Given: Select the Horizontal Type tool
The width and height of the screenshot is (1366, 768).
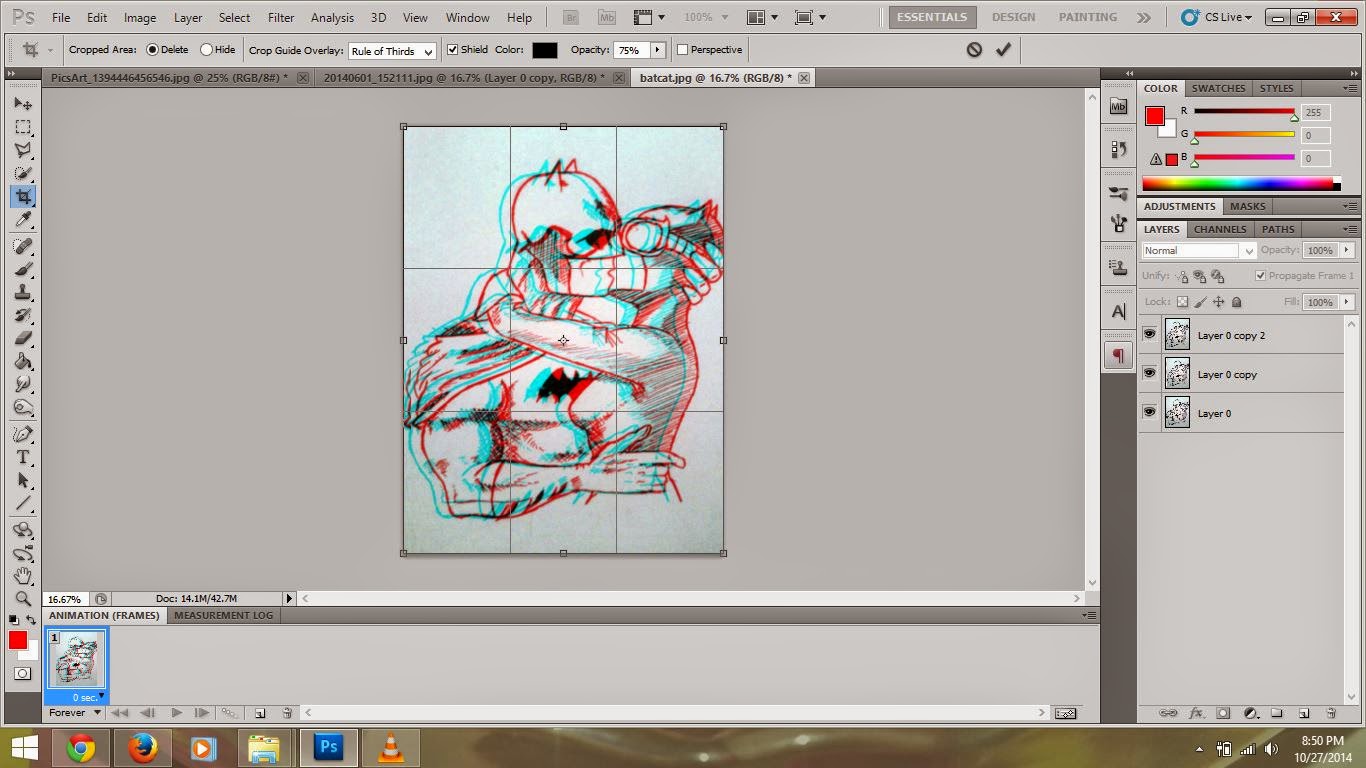Looking at the screenshot, I should 23,457.
